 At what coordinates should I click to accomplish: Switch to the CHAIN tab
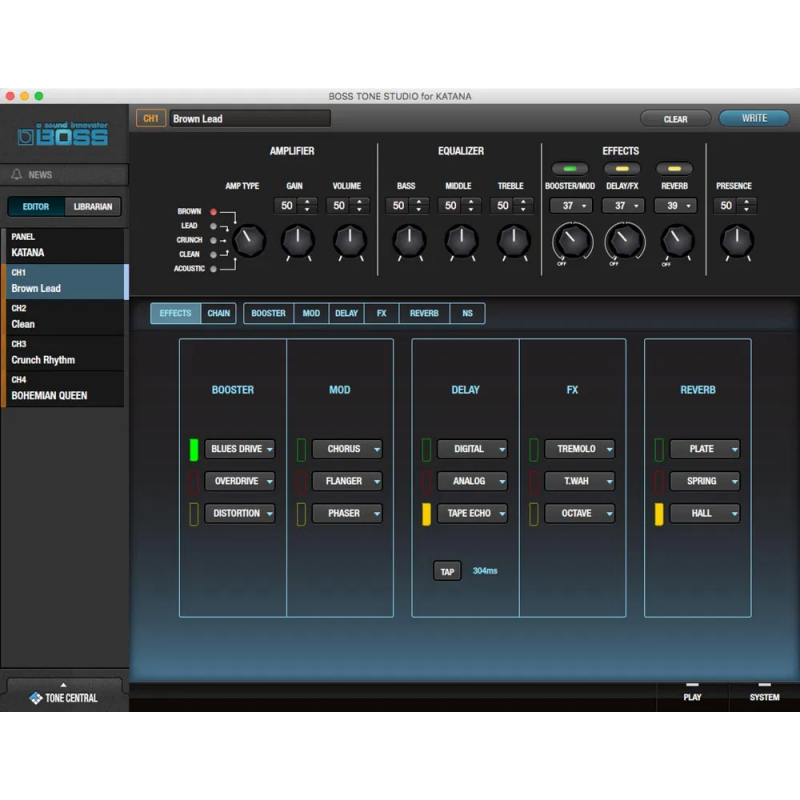click(x=218, y=313)
